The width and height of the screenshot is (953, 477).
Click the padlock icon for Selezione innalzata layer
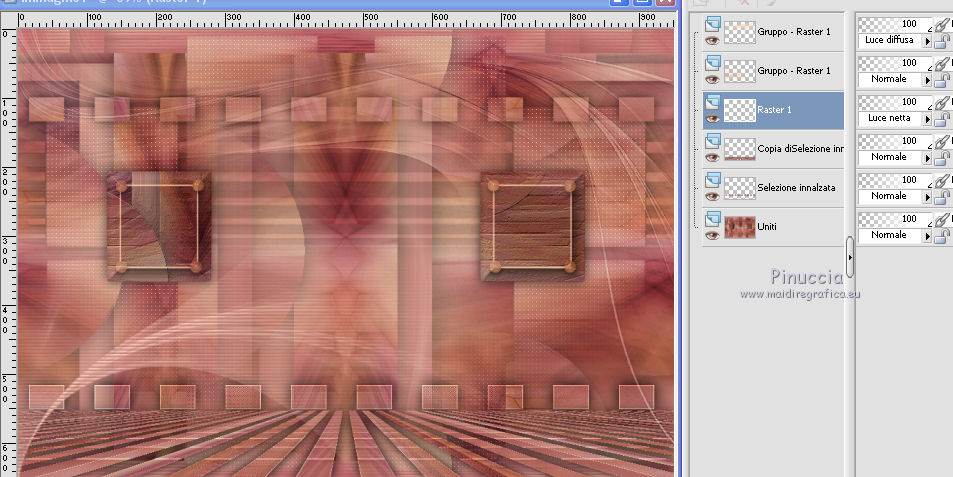942,197
